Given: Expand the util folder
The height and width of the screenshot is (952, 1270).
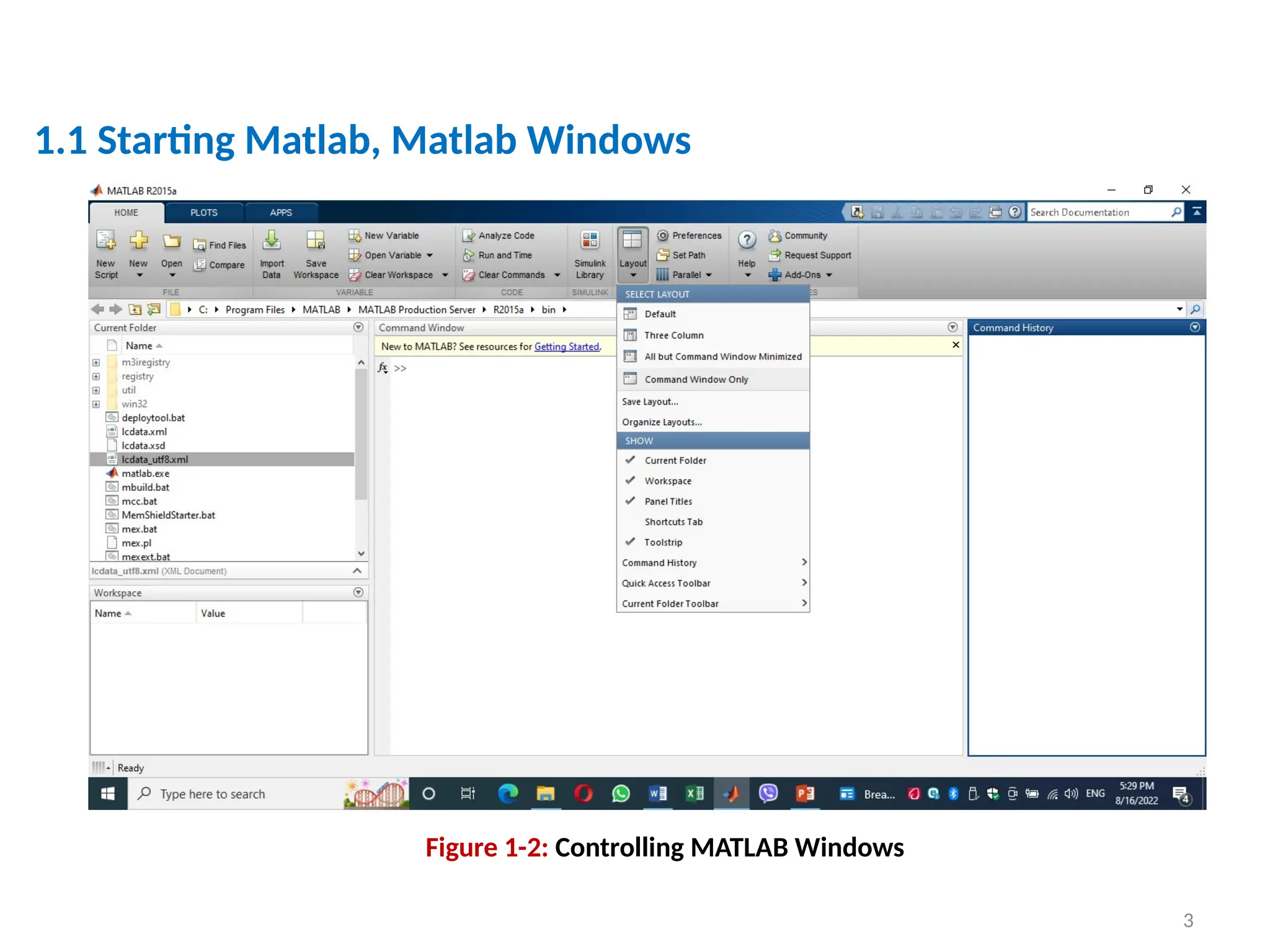Looking at the screenshot, I should 96,390.
